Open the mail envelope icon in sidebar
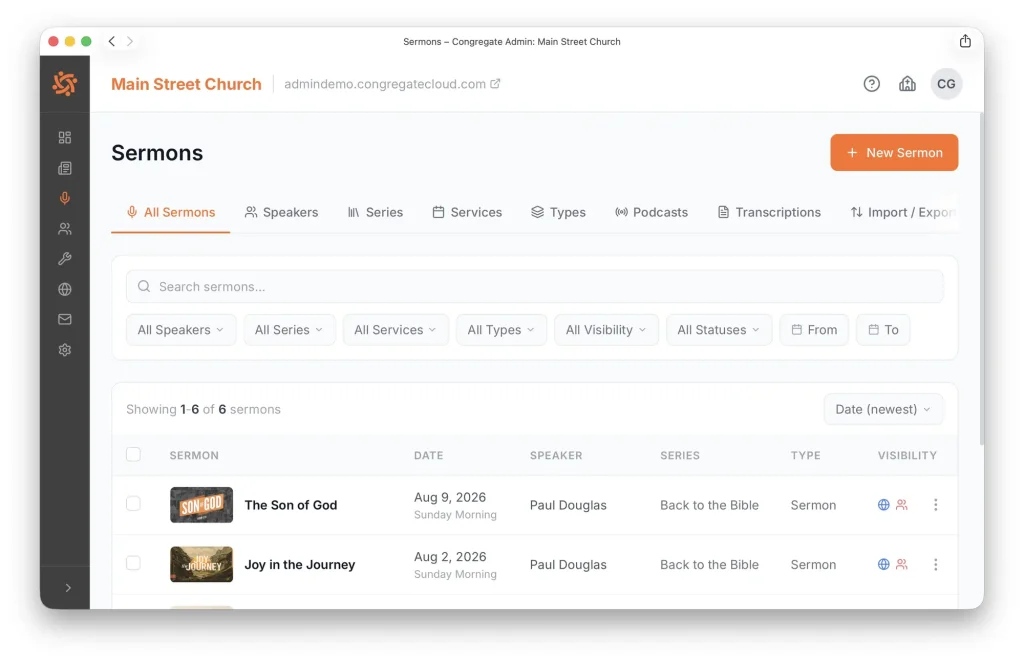This screenshot has width=1024, height=662. (65, 319)
